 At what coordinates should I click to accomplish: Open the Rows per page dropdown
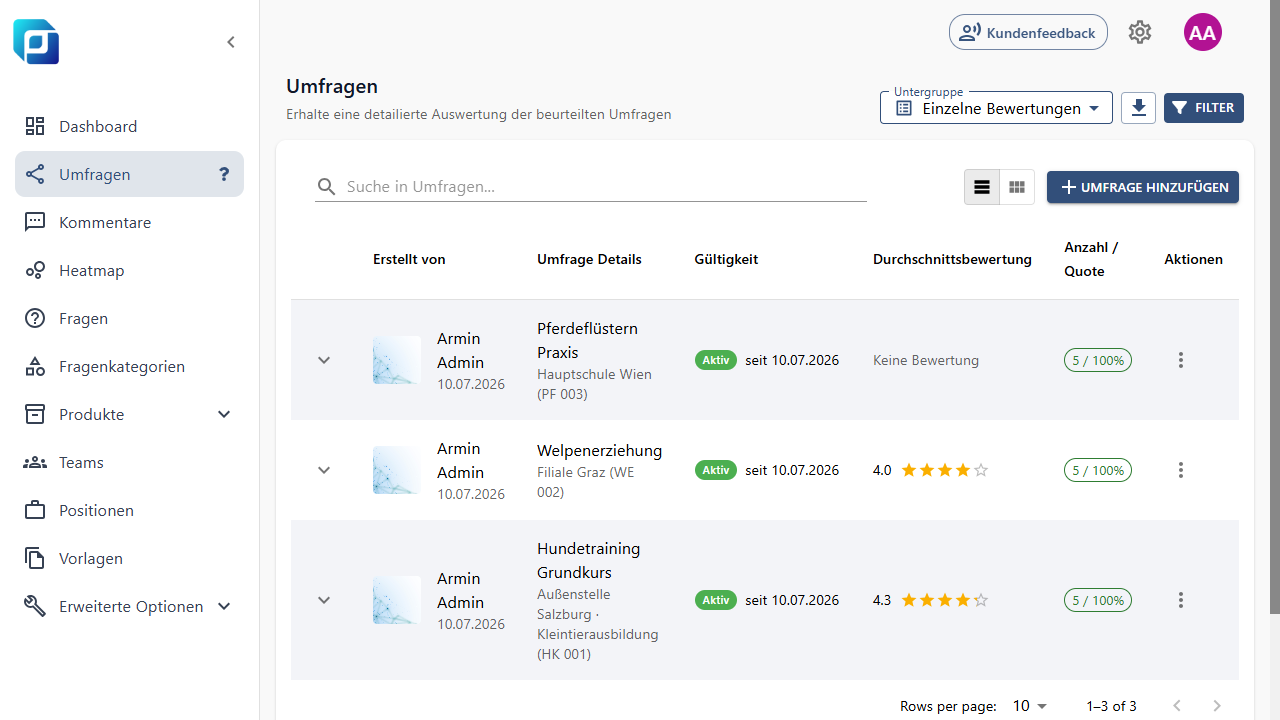1029,706
